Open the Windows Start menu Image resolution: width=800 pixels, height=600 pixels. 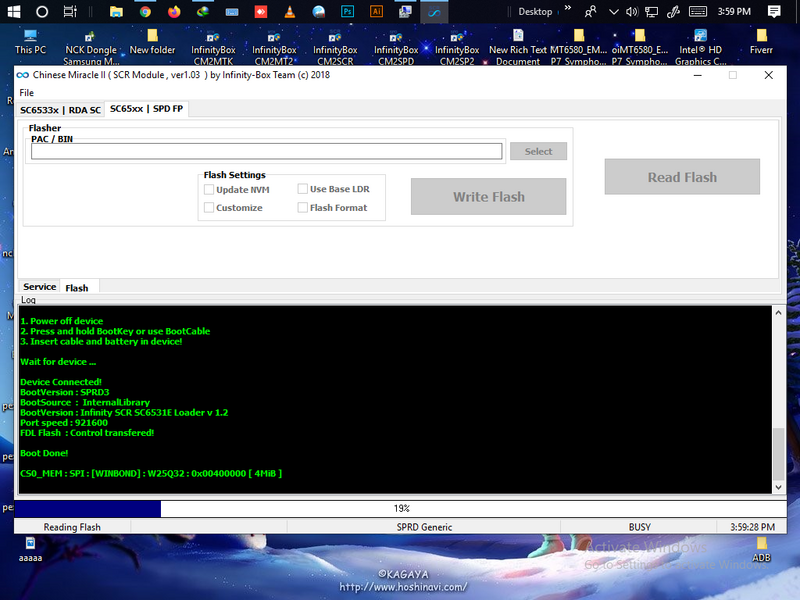point(14,11)
